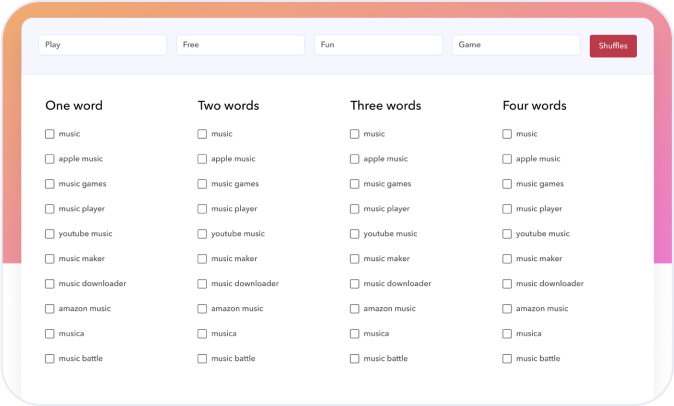Tick 'music battle' under One word
The width and height of the screenshot is (674, 406).
pos(50,359)
